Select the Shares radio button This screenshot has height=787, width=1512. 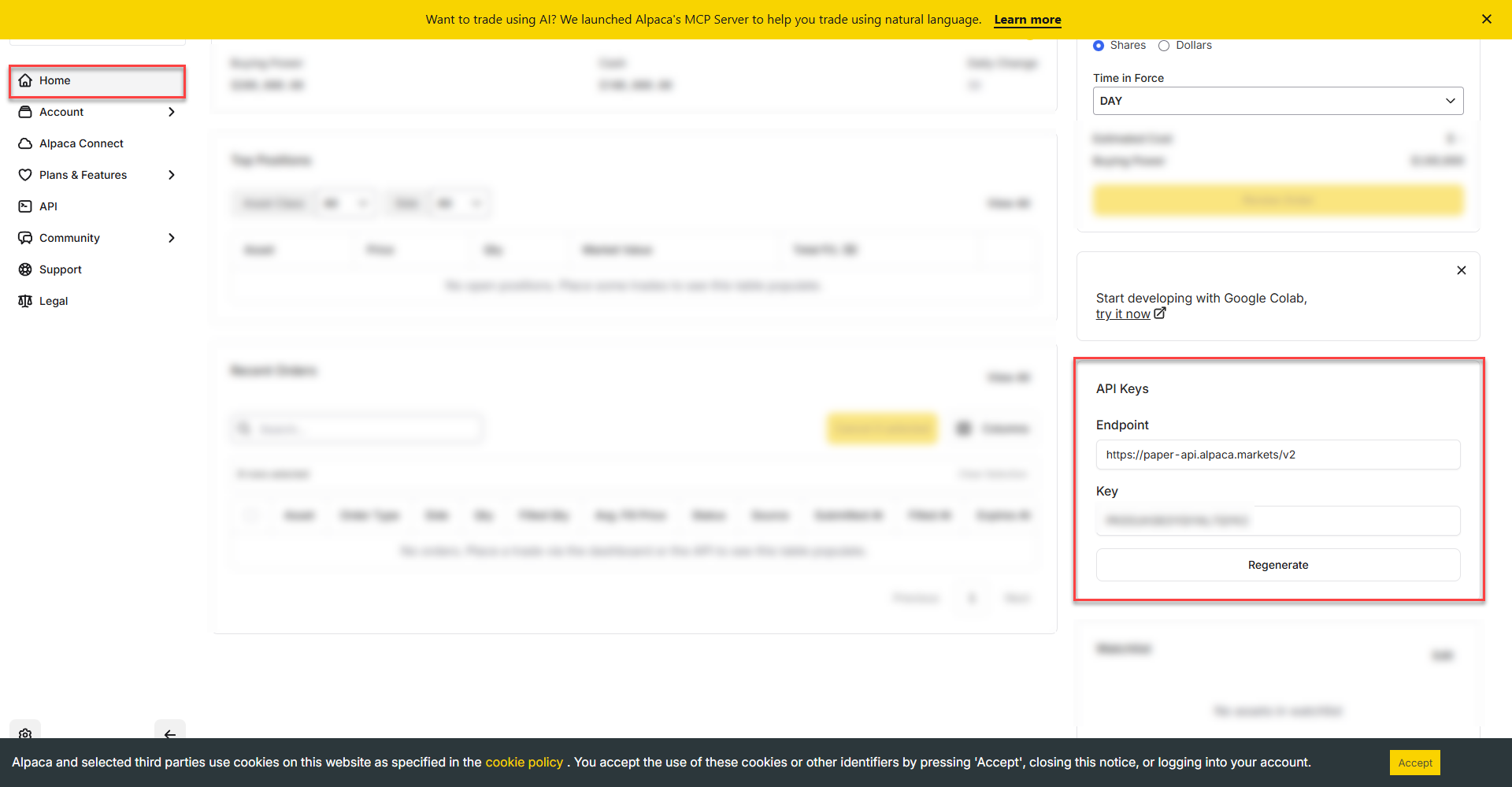1099,46
